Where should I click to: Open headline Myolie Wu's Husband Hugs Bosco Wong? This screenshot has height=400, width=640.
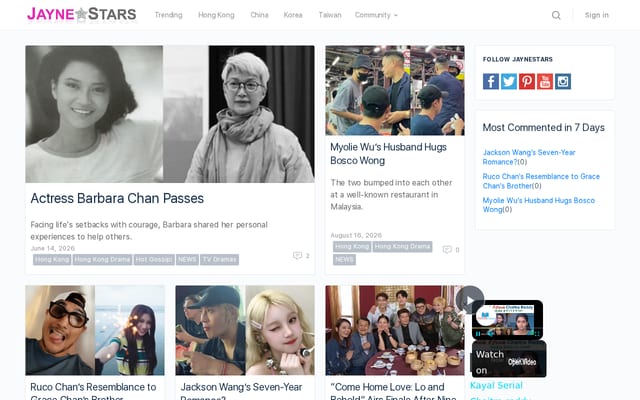pyautogui.click(x=388, y=154)
